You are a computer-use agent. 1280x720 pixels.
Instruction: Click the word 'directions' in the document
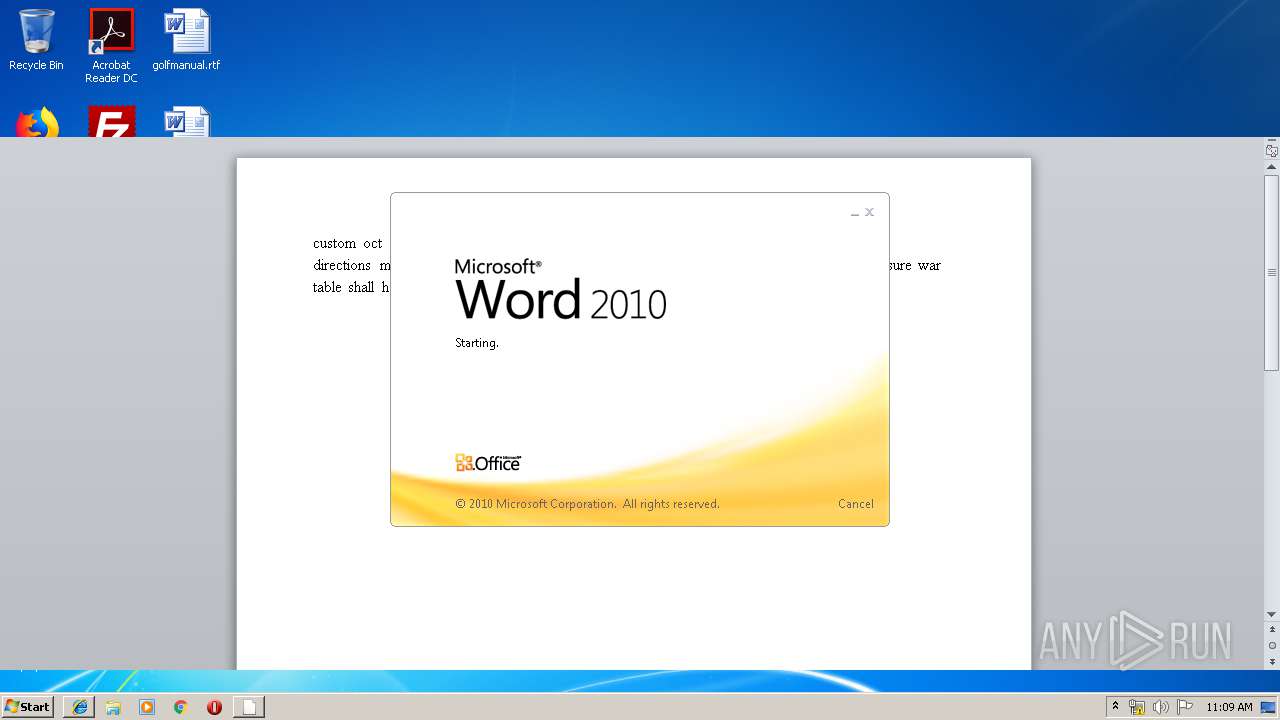pos(341,265)
